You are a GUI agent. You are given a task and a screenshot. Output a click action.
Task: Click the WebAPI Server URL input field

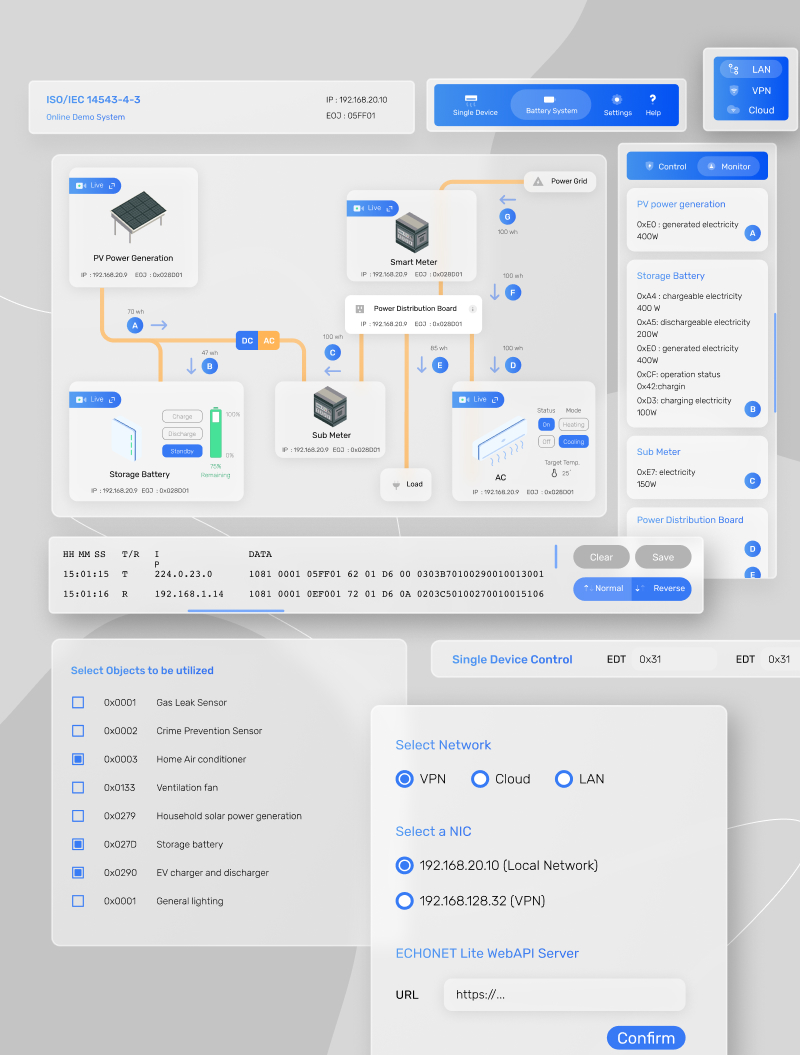click(565, 994)
